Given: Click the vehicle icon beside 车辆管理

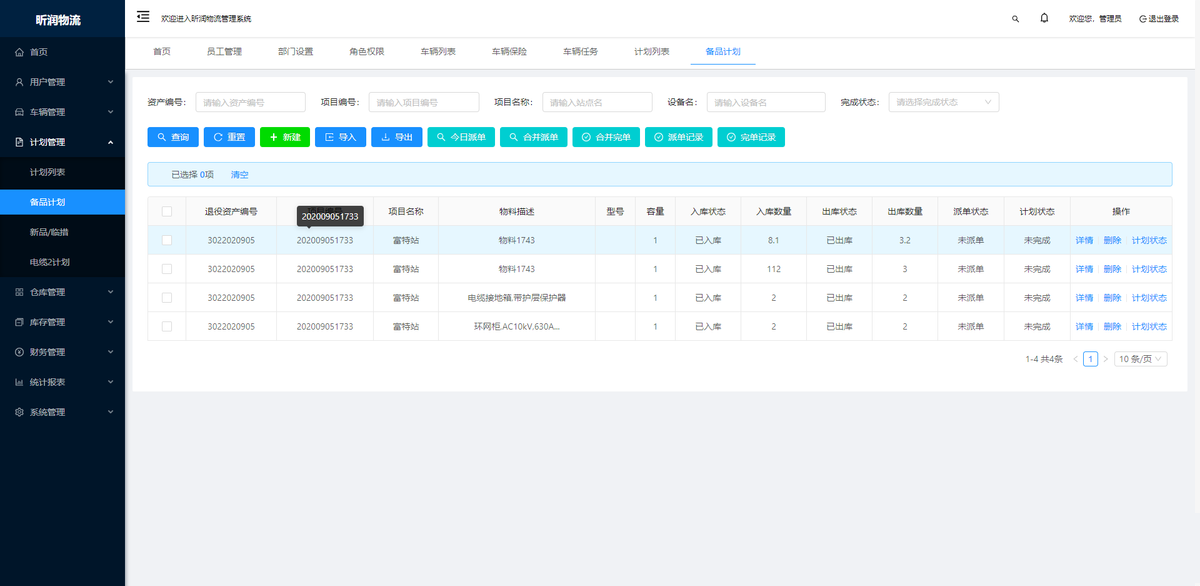Looking at the screenshot, I should [20, 112].
